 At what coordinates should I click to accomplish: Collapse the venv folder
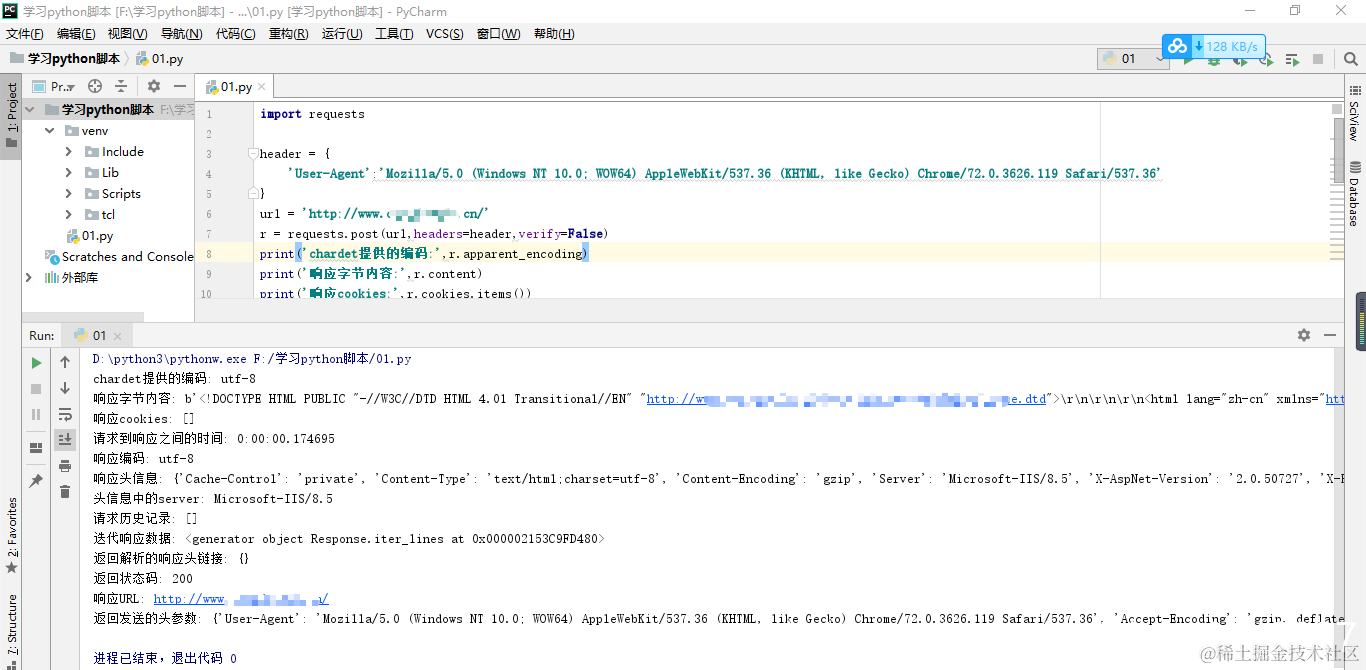(x=50, y=131)
